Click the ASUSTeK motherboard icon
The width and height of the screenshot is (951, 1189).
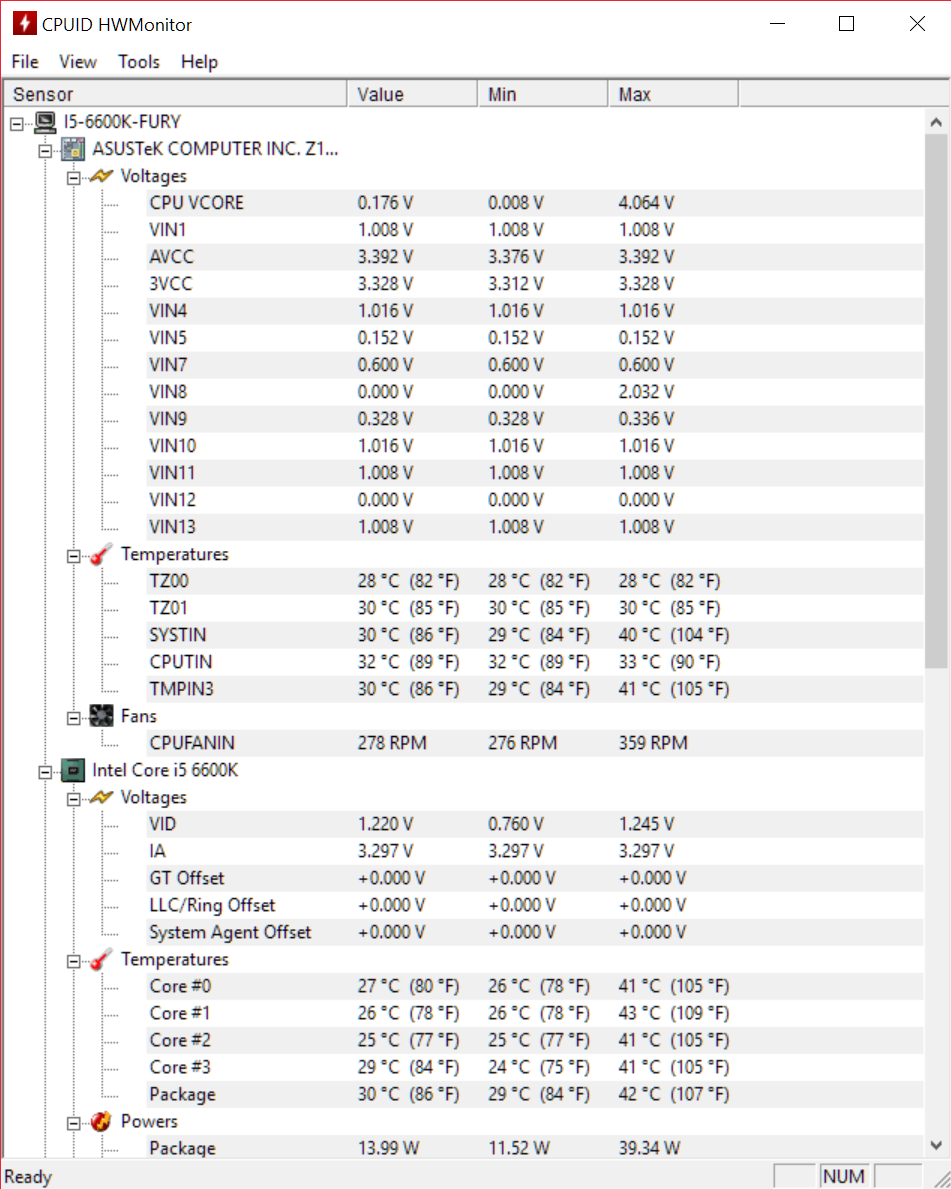click(x=74, y=149)
